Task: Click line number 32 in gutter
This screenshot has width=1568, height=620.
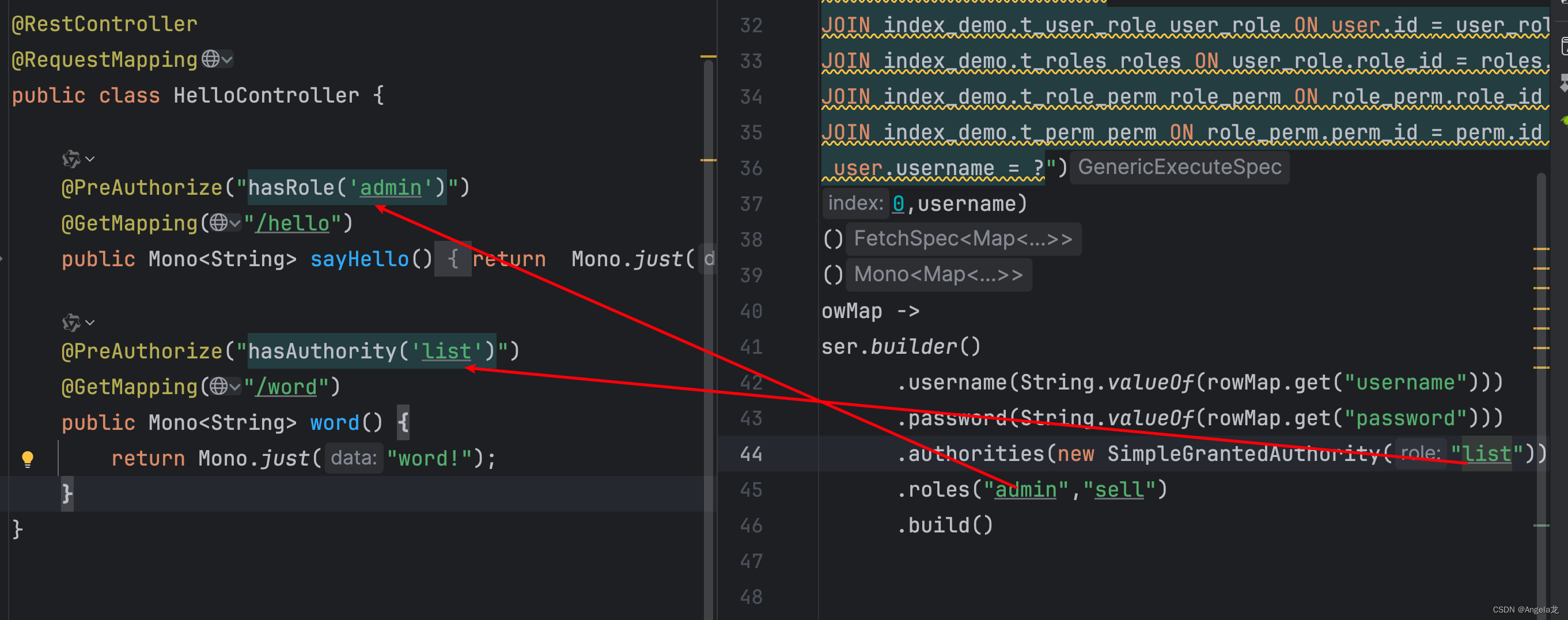Action: pos(751,25)
